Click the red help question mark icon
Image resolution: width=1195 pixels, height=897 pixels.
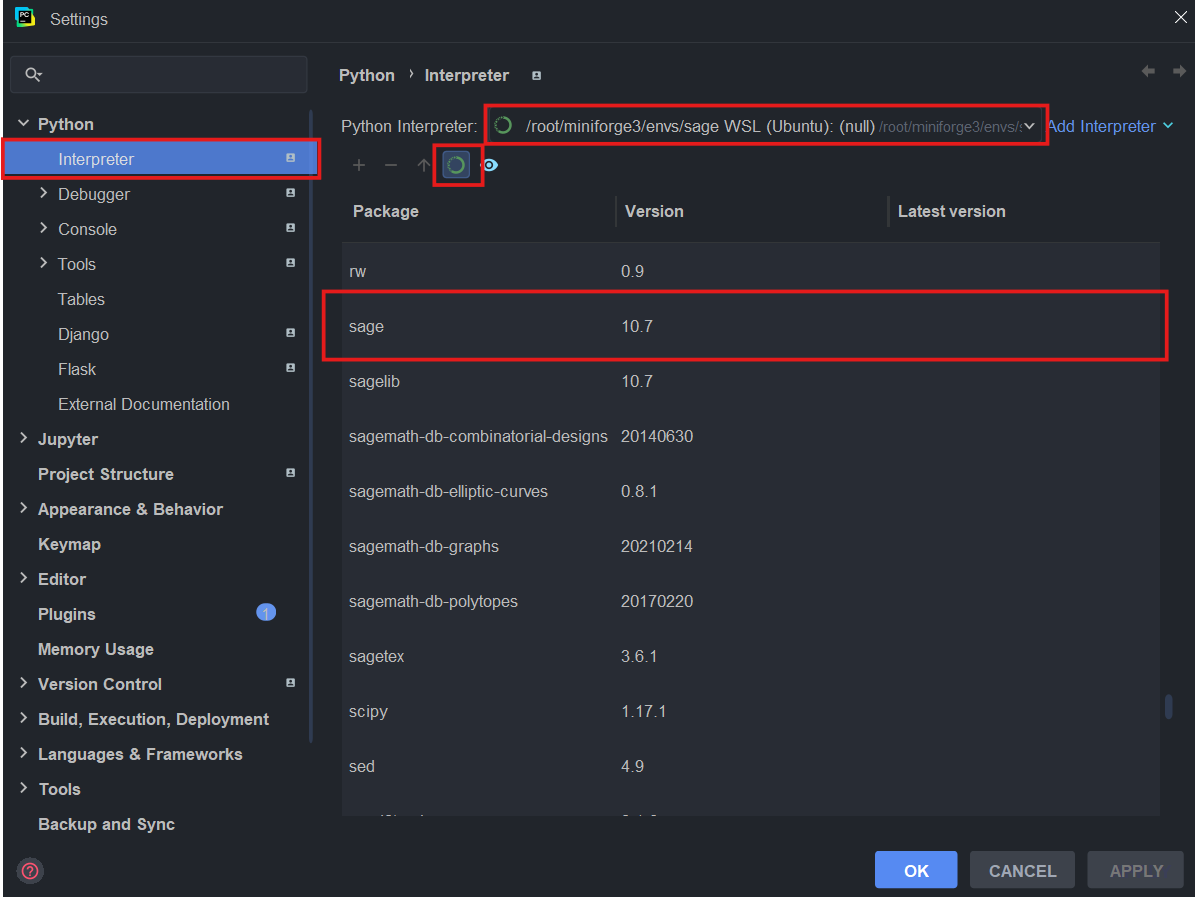coord(30,871)
